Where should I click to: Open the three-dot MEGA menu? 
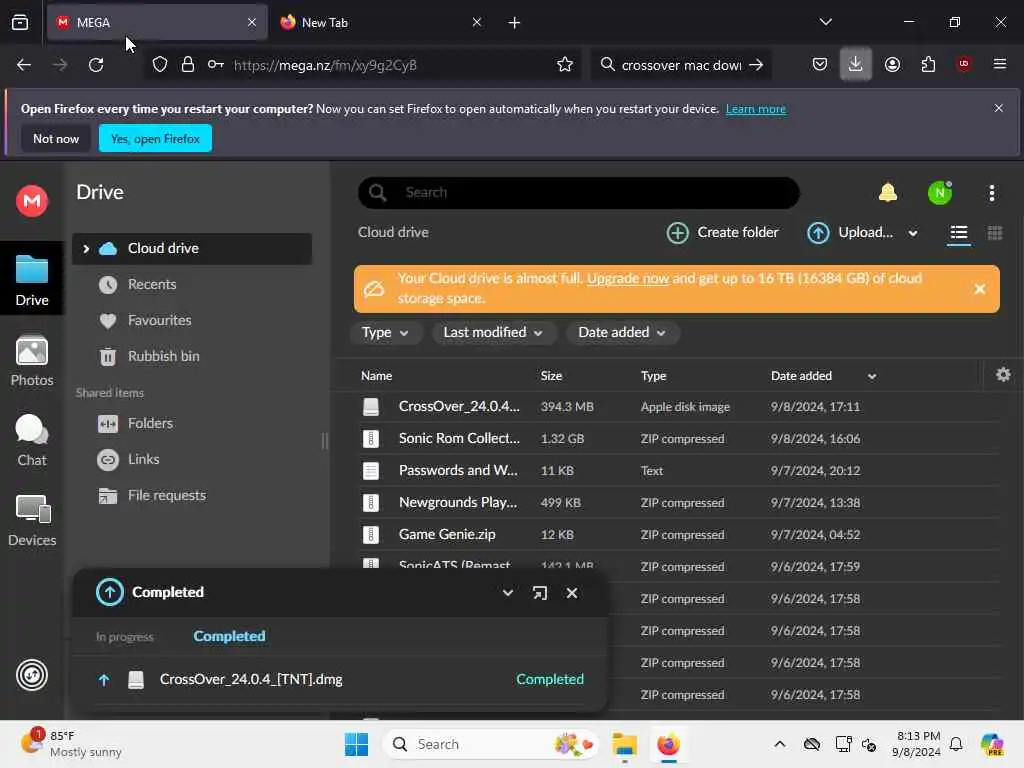pos(991,193)
